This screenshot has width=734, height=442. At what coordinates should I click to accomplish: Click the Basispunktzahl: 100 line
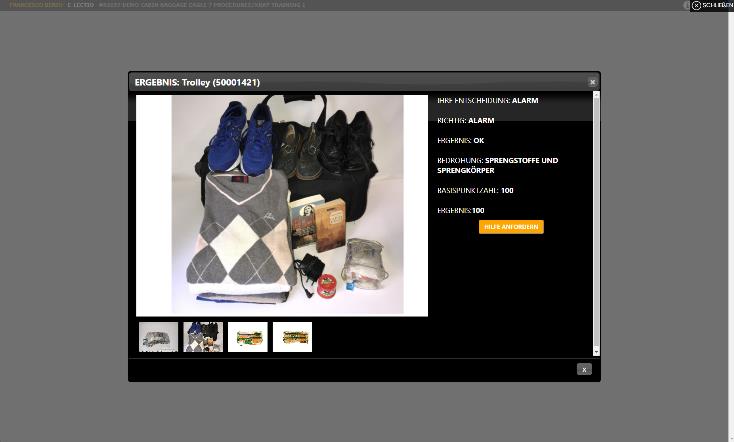coord(475,190)
